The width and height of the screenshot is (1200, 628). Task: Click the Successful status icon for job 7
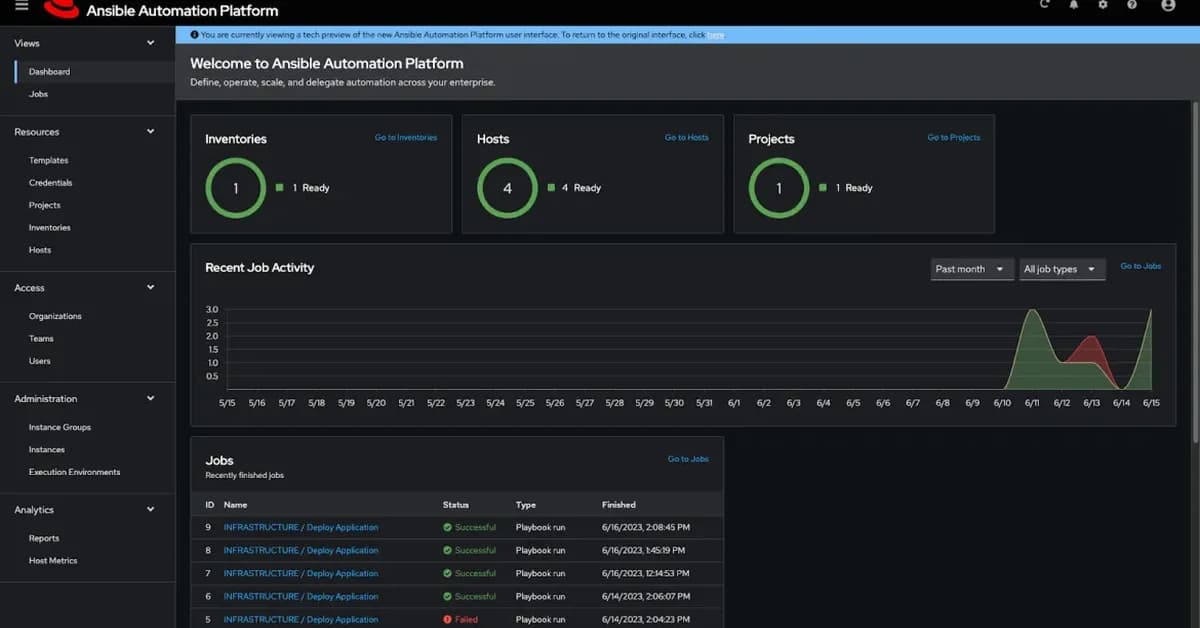pyautogui.click(x=448, y=573)
